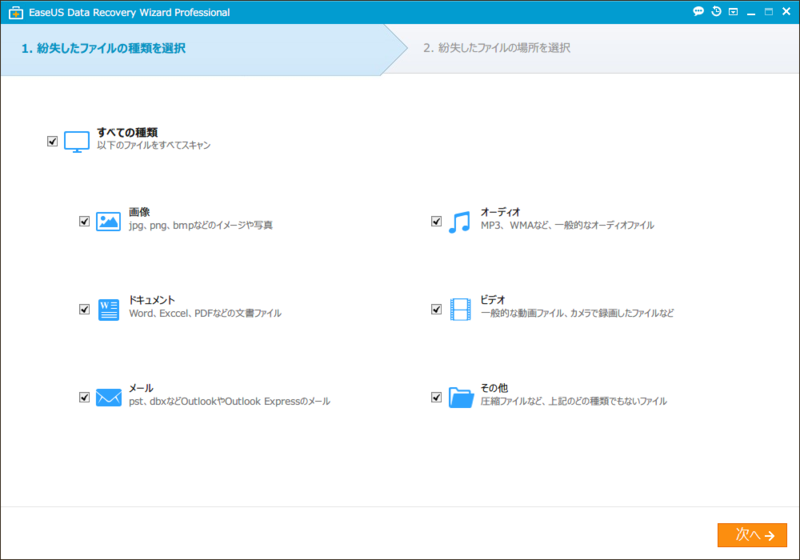Click the オーディオ label text

tap(501, 212)
